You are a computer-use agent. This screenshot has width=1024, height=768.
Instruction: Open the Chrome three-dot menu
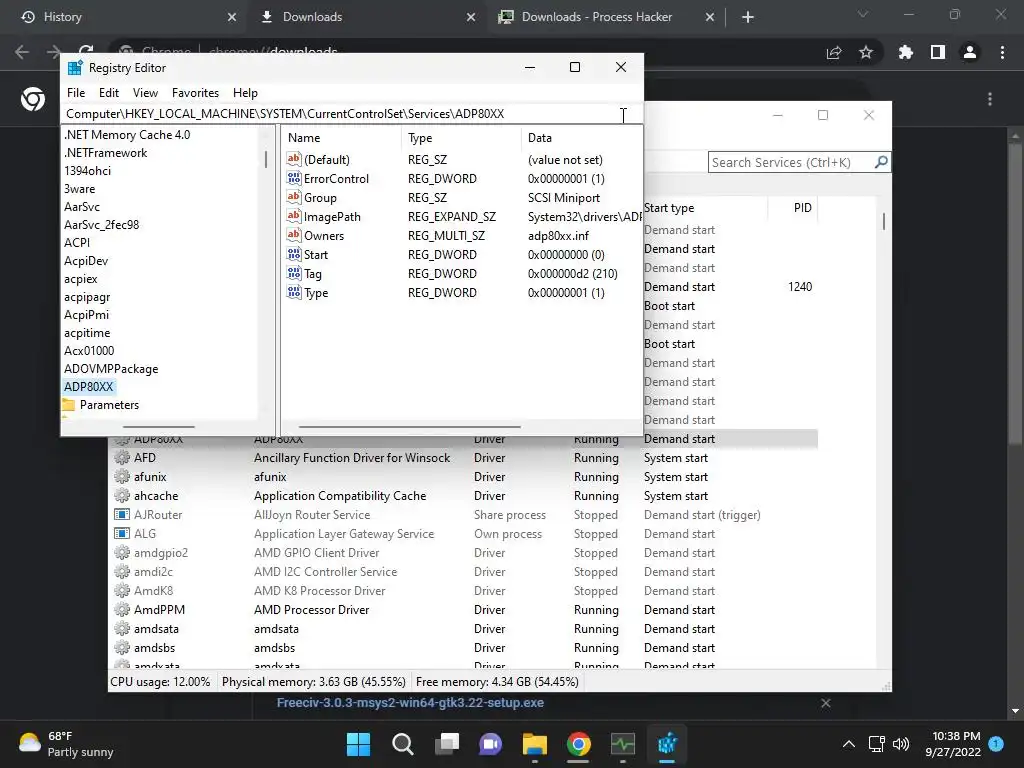click(1002, 52)
